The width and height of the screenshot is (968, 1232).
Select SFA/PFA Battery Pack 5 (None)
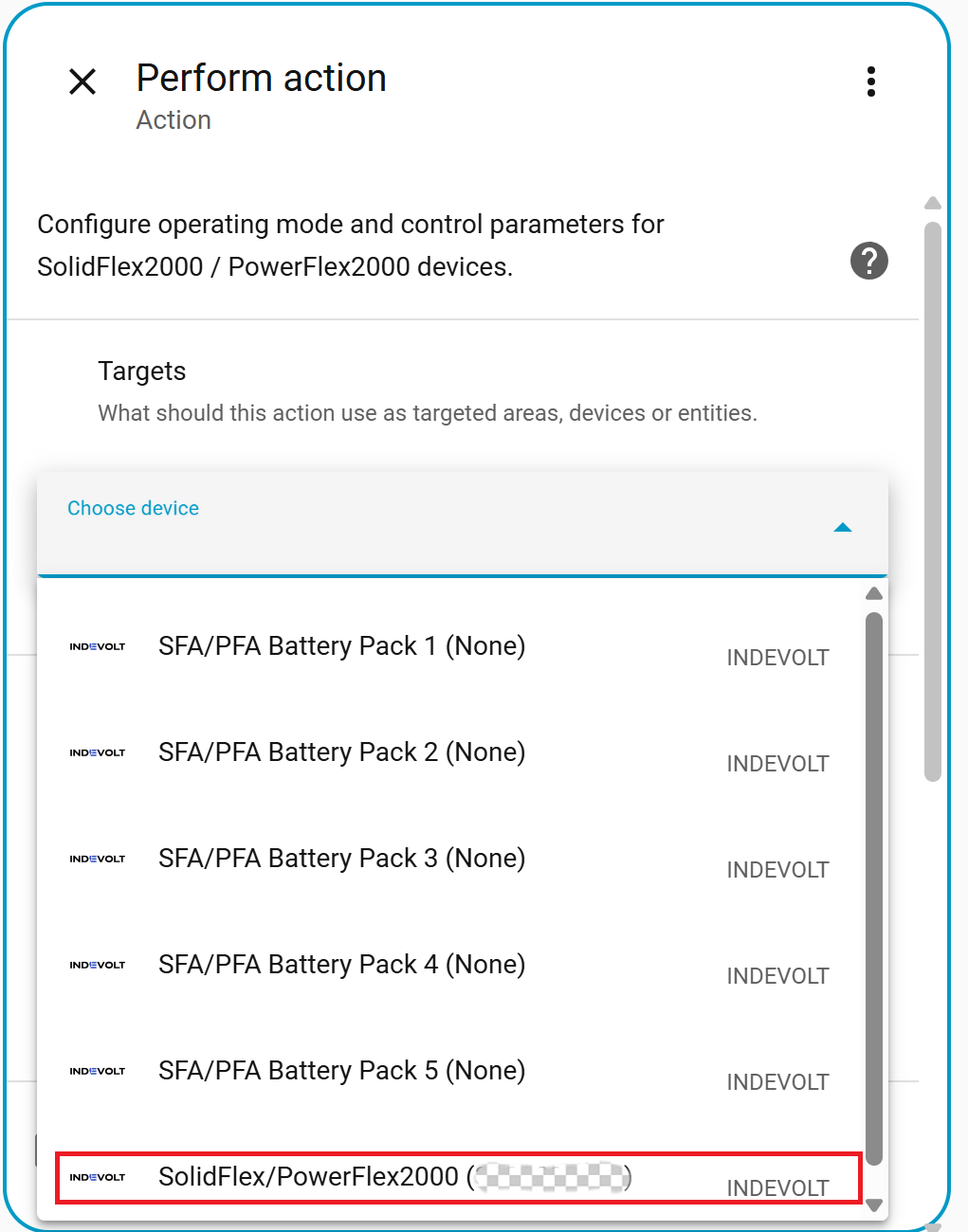pyautogui.click(x=341, y=1071)
